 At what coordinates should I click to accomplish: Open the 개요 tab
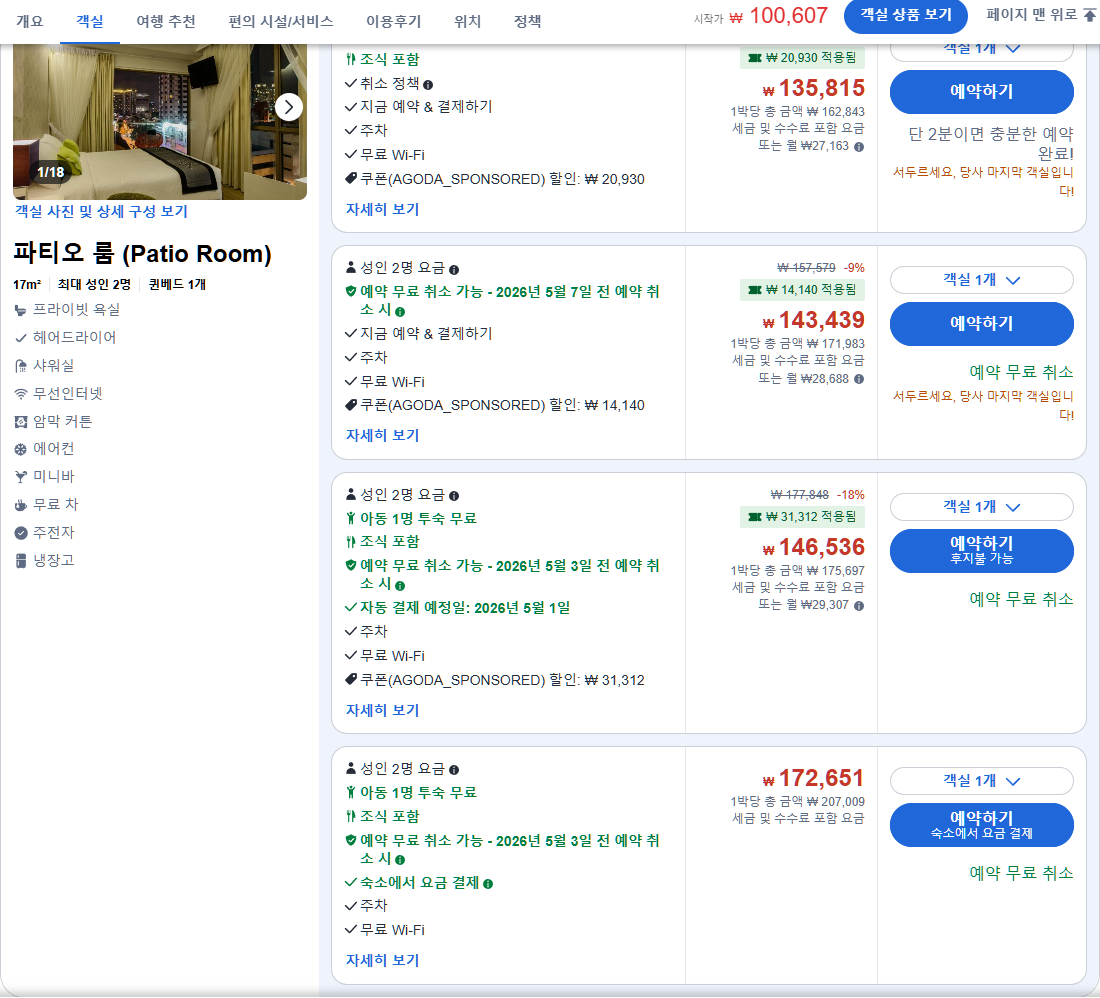tap(29, 22)
